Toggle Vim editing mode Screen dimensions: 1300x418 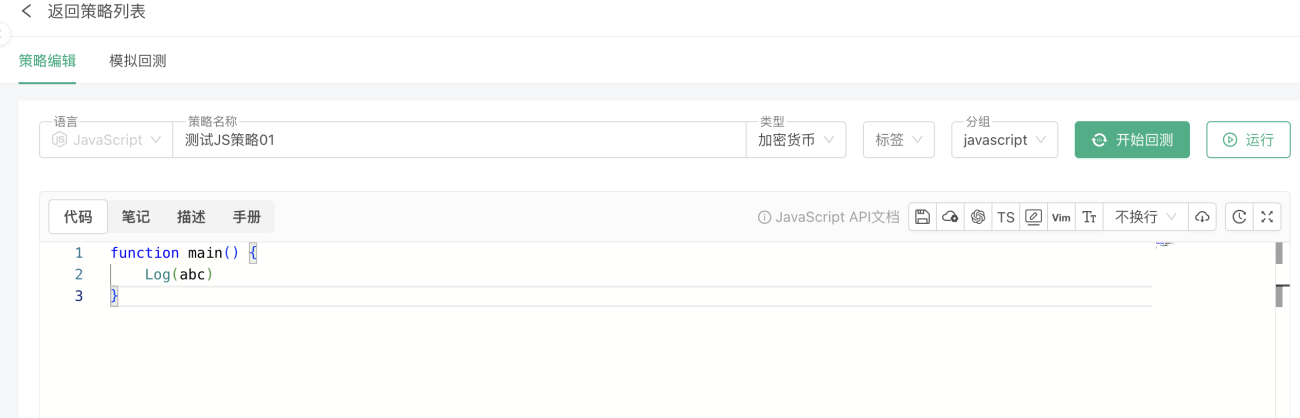tap(1062, 217)
